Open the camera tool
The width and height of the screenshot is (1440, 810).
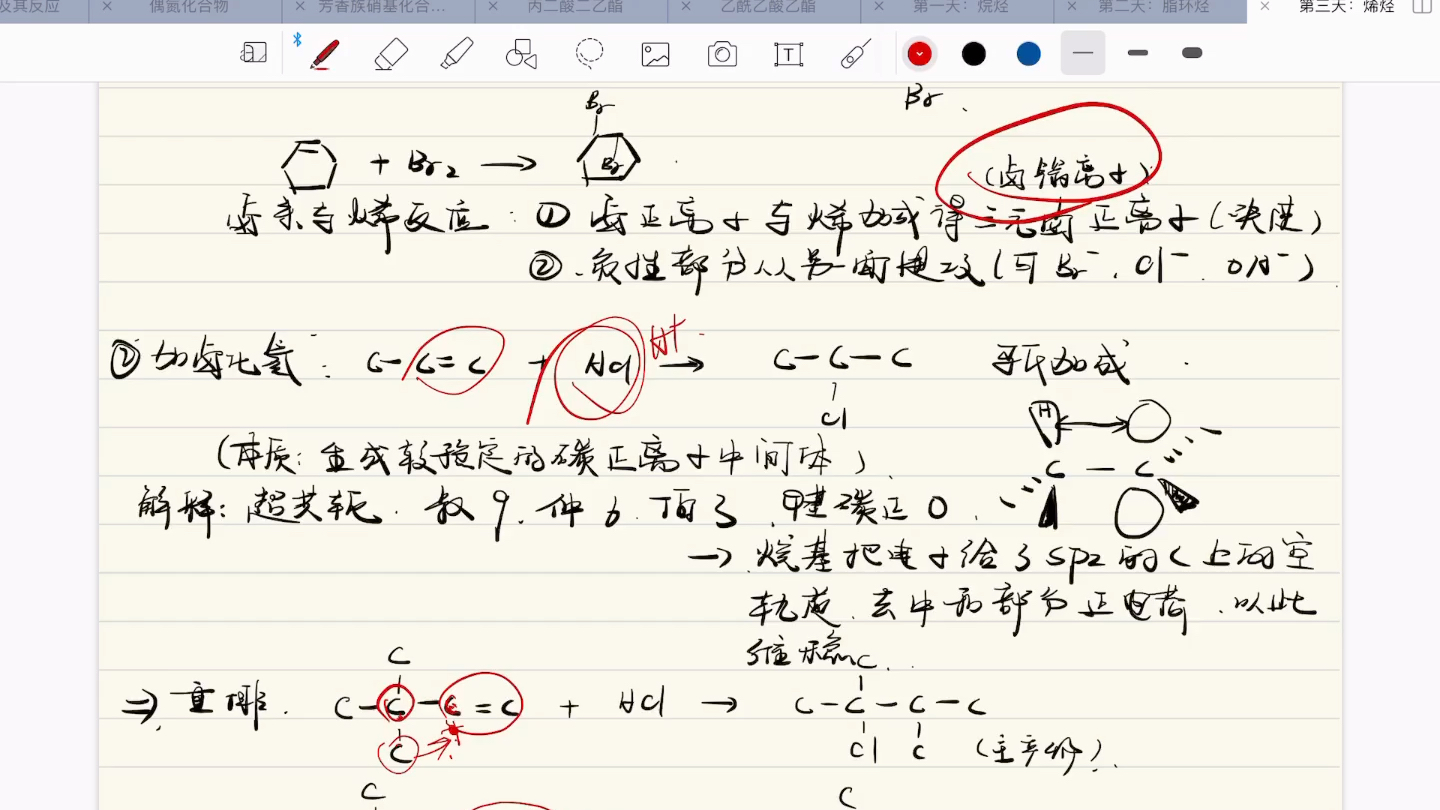click(722, 54)
